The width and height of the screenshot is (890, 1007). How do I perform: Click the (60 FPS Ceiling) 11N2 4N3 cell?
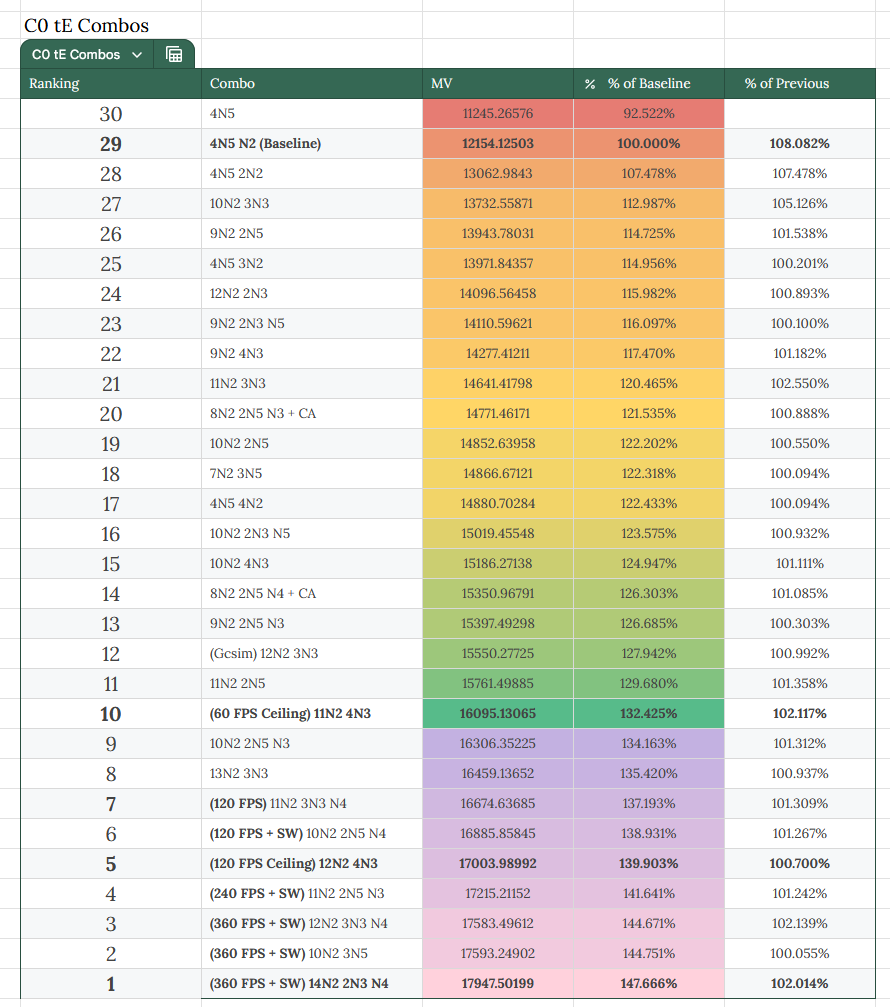(x=312, y=714)
